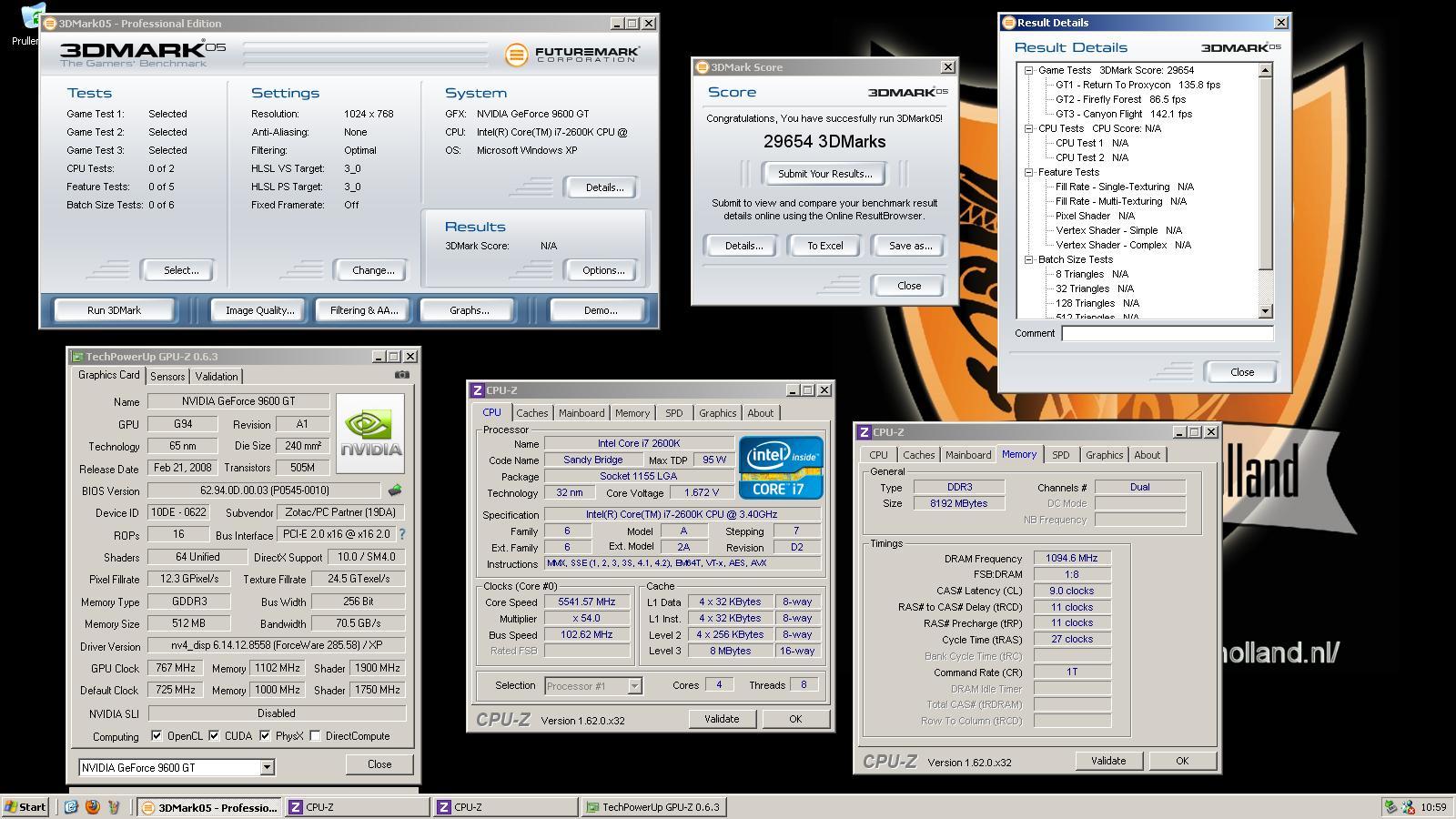Click the Filtering & AA button

pos(364,310)
